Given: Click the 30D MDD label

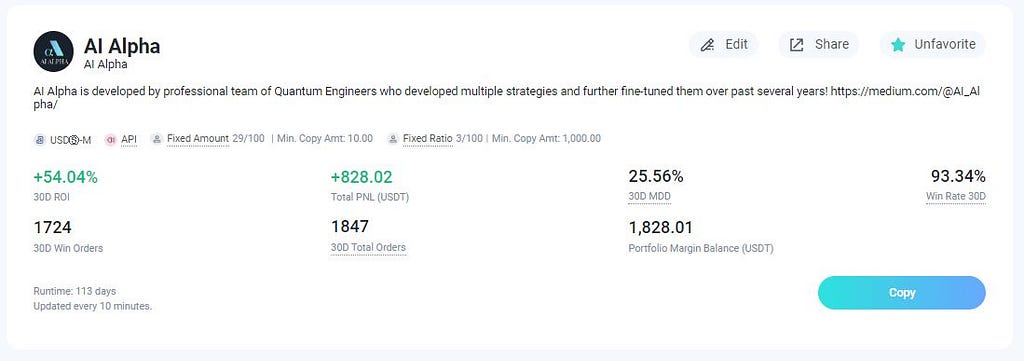Looking at the screenshot, I should point(649,196).
